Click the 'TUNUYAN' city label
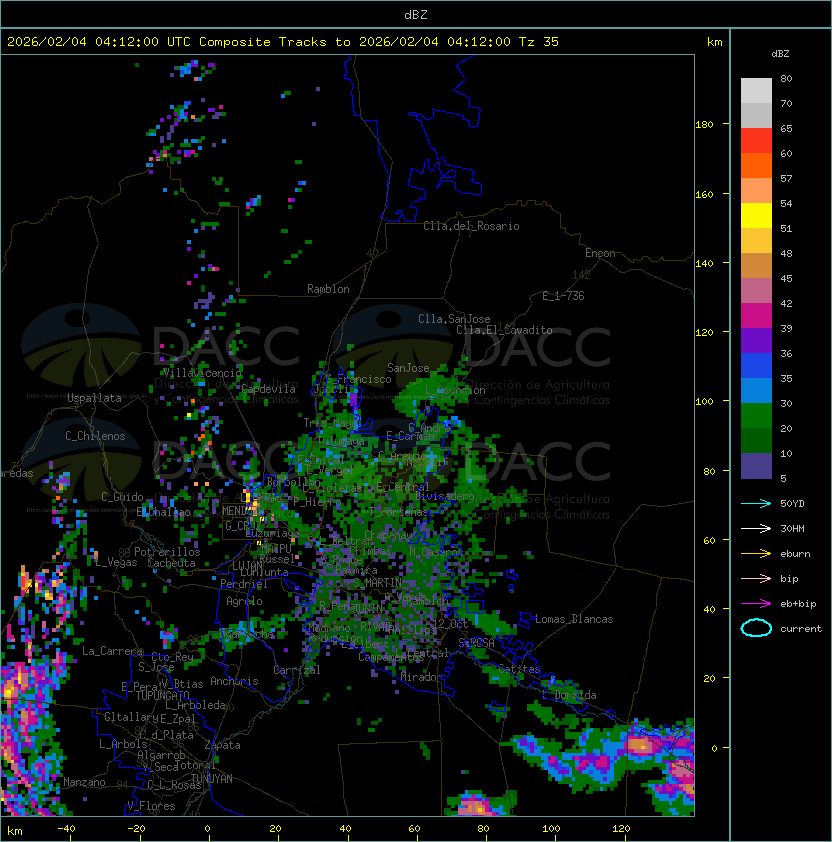Screen dimensions: 832x842 (x=212, y=779)
